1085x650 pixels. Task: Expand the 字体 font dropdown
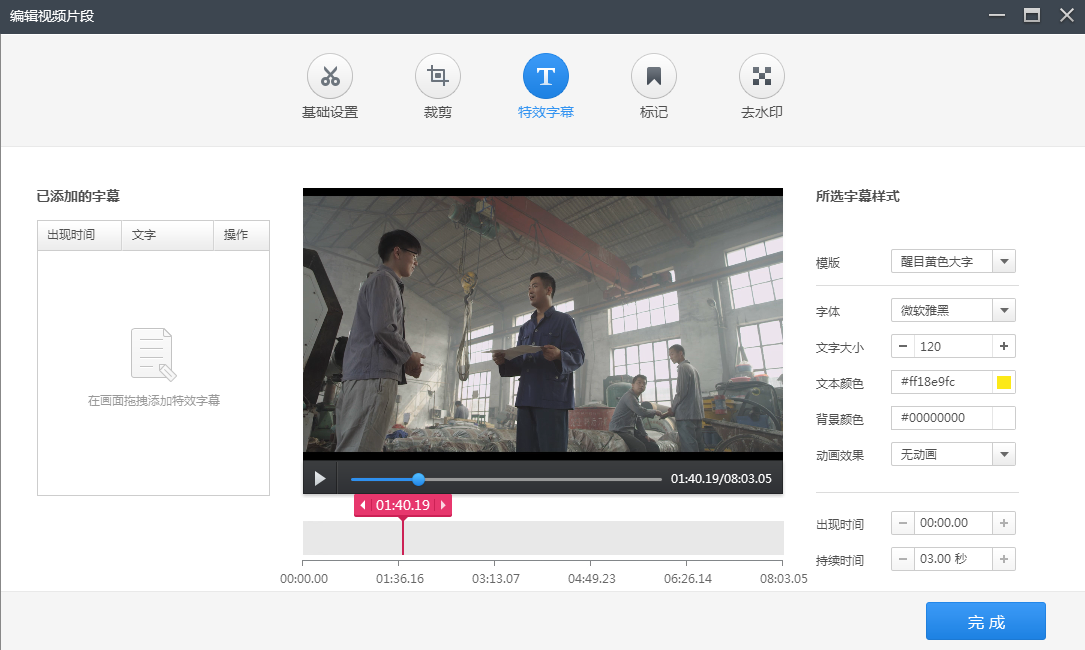[1004, 311]
